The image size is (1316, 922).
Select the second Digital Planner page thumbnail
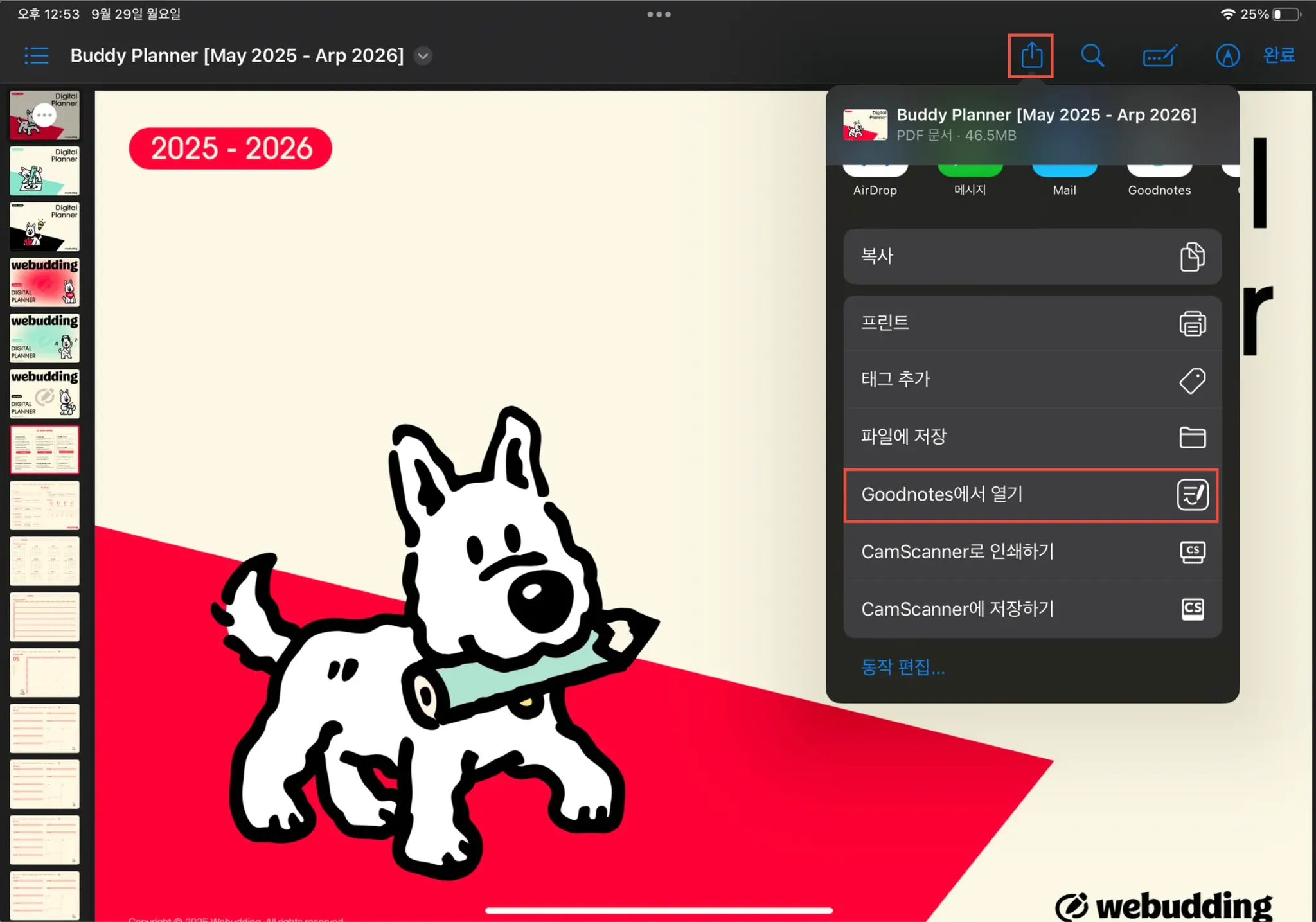(x=44, y=171)
